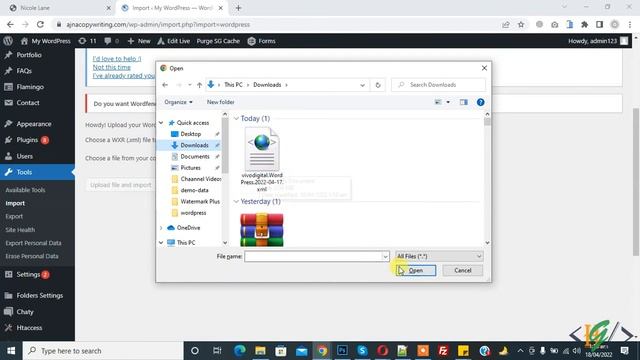The image size is (640, 360).
Task: Click This PC in address breadcrumb
Action: (x=233, y=85)
